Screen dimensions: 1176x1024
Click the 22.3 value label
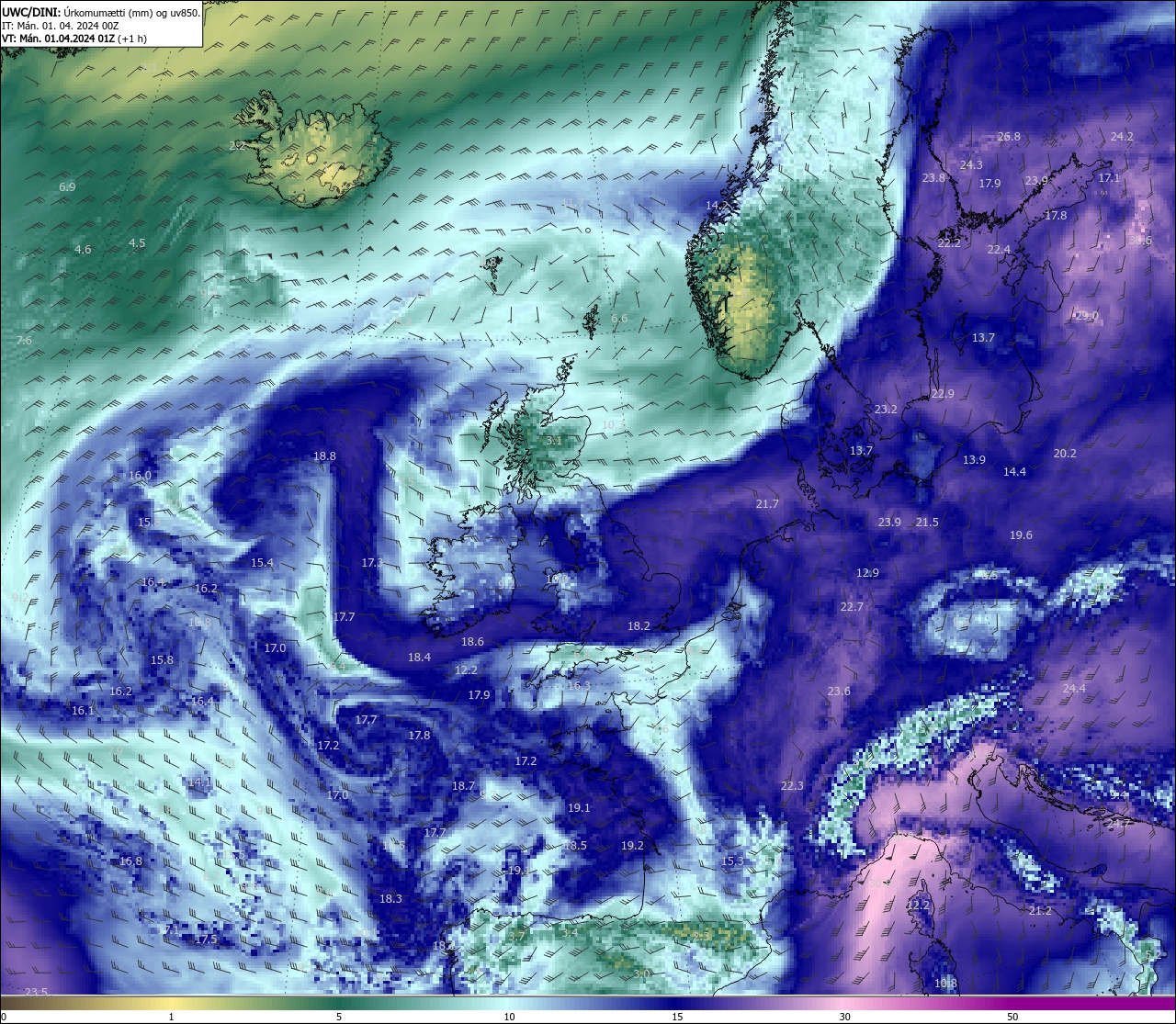coord(792,786)
